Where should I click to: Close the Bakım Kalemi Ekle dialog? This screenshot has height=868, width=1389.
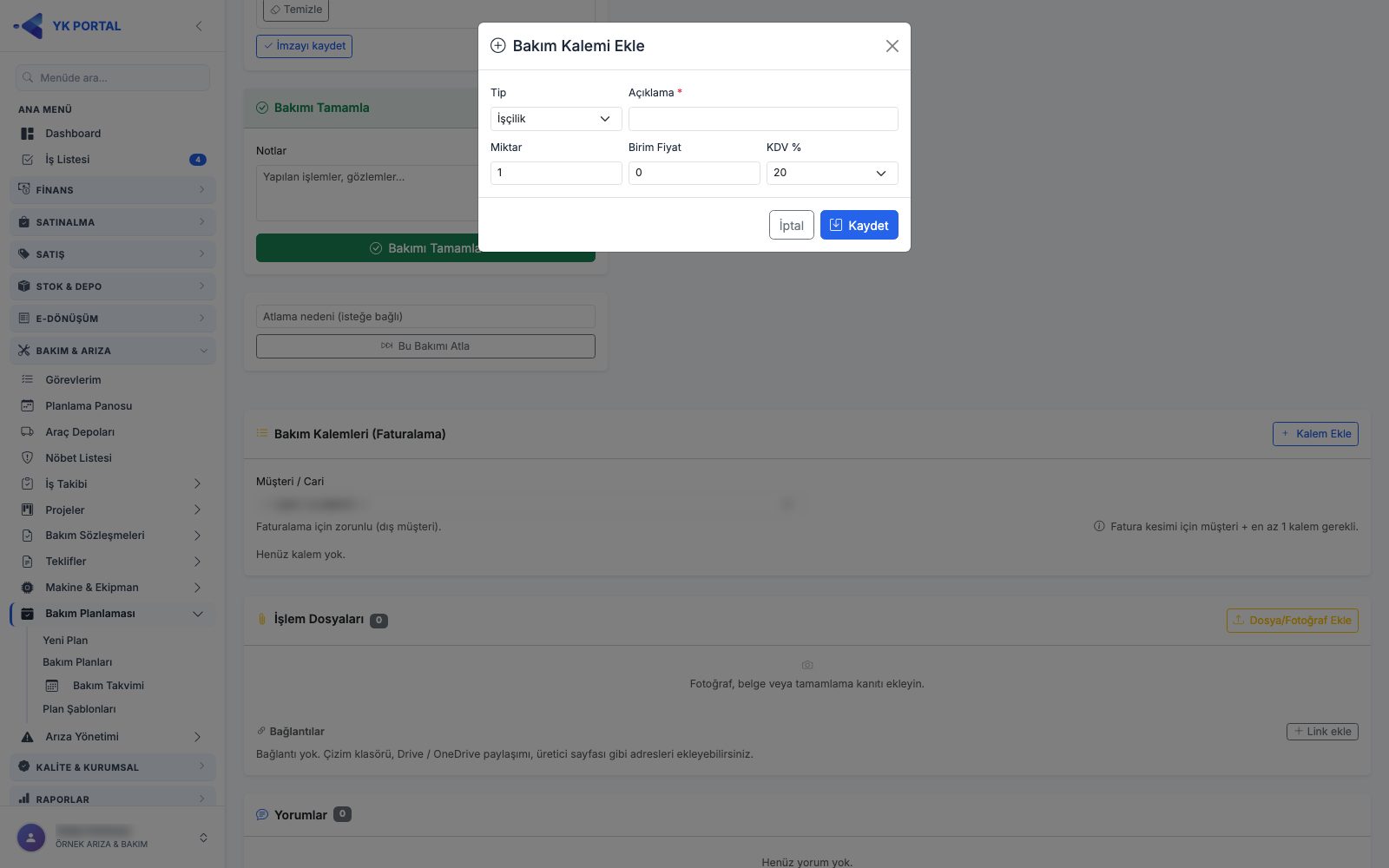point(892,46)
